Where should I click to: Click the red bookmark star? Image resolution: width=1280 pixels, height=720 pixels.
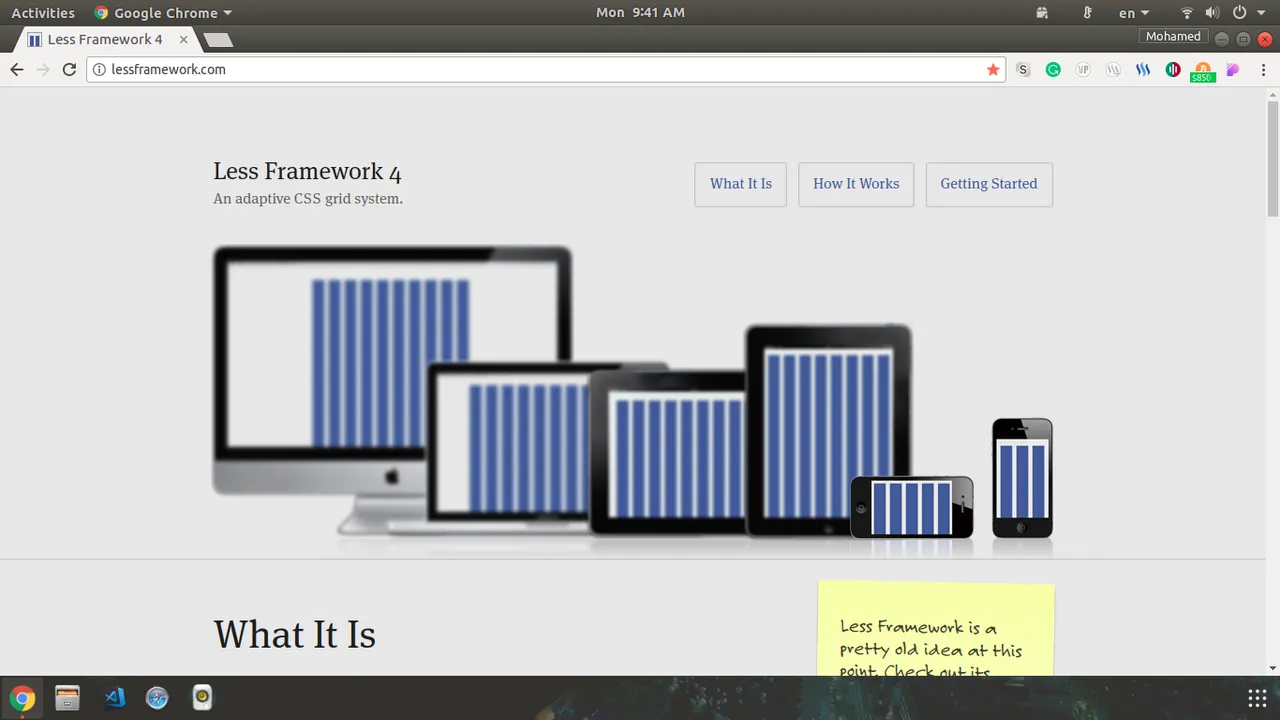click(993, 69)
